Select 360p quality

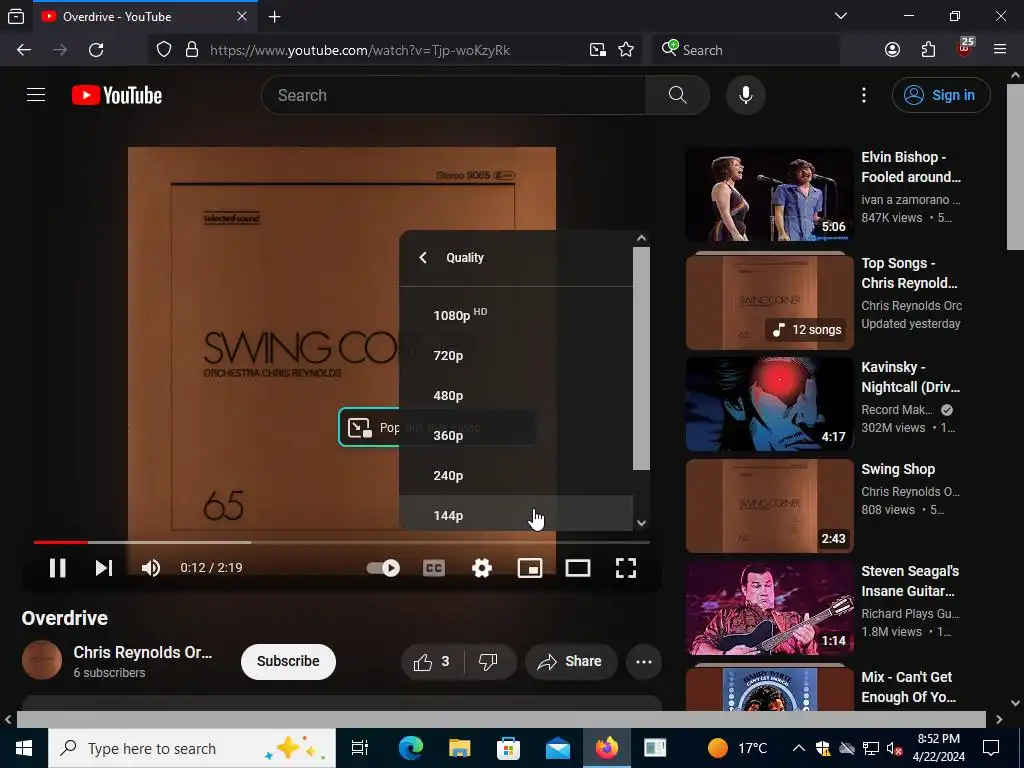(516, 436)
